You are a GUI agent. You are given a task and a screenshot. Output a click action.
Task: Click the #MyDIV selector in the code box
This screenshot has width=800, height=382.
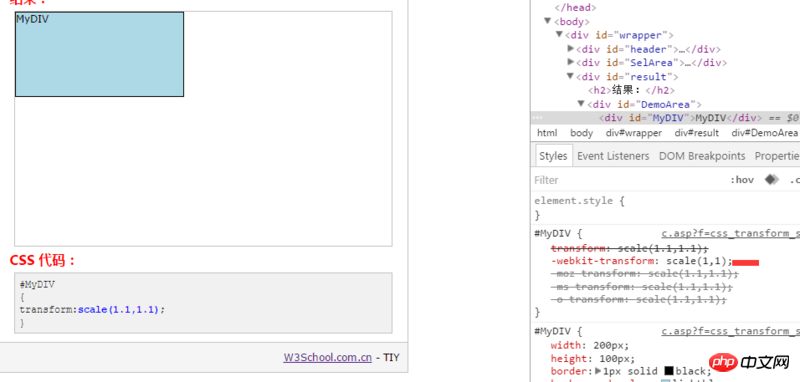point(37,285)
